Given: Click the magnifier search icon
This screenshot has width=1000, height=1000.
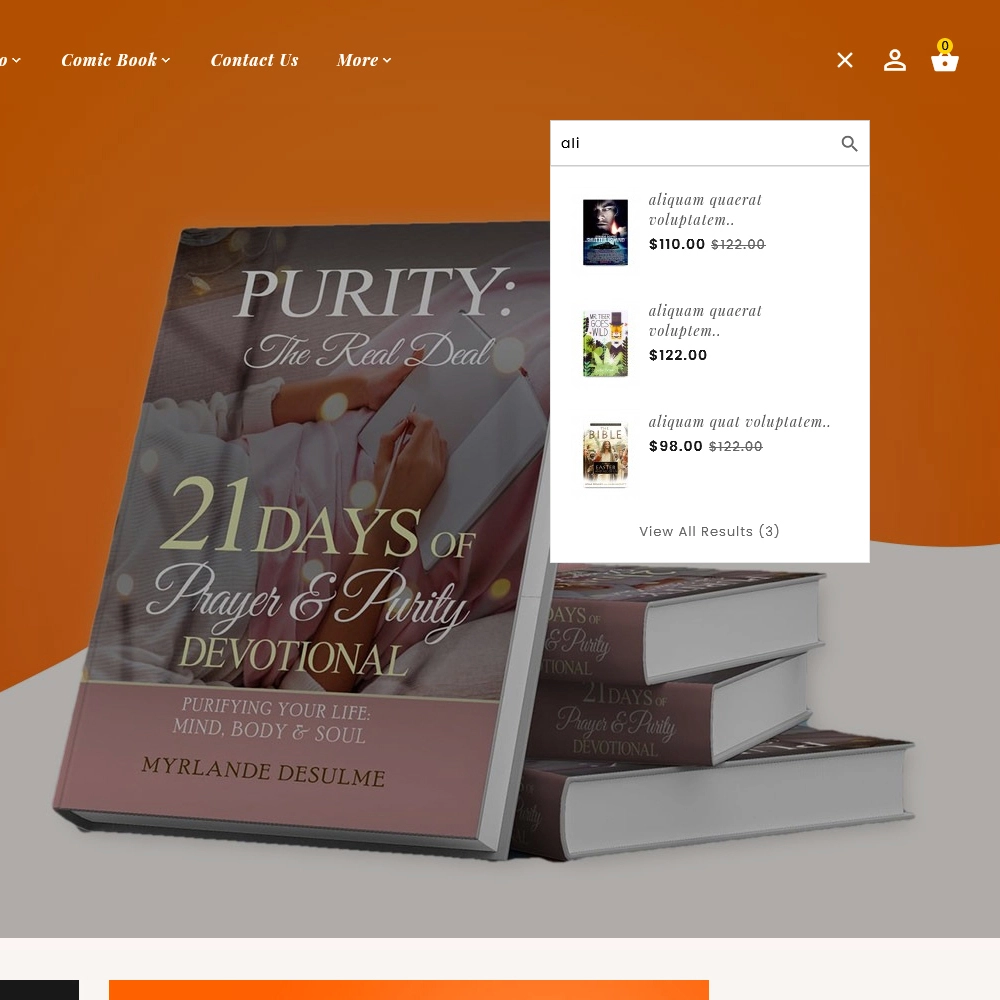Looking at the screenshot, I should 849,143.
